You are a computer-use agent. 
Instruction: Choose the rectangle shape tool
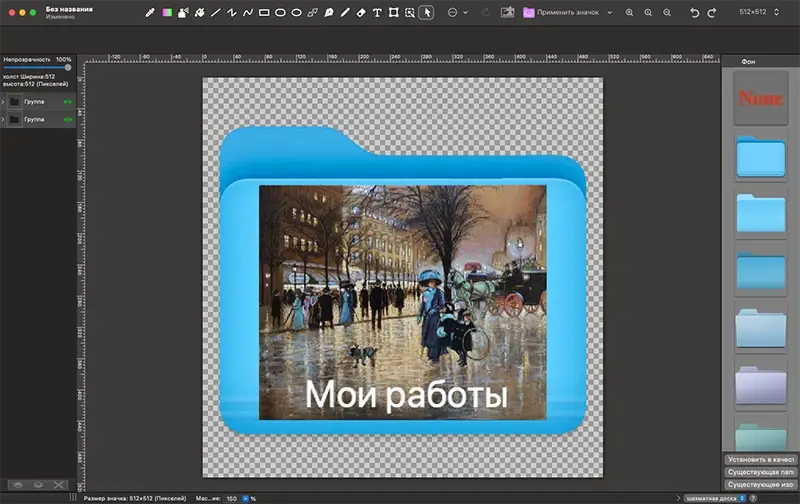coord(264,13)
